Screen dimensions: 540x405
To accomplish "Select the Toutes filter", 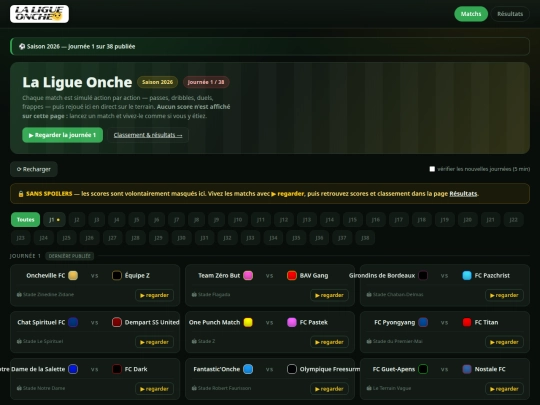I will (25, 220).
